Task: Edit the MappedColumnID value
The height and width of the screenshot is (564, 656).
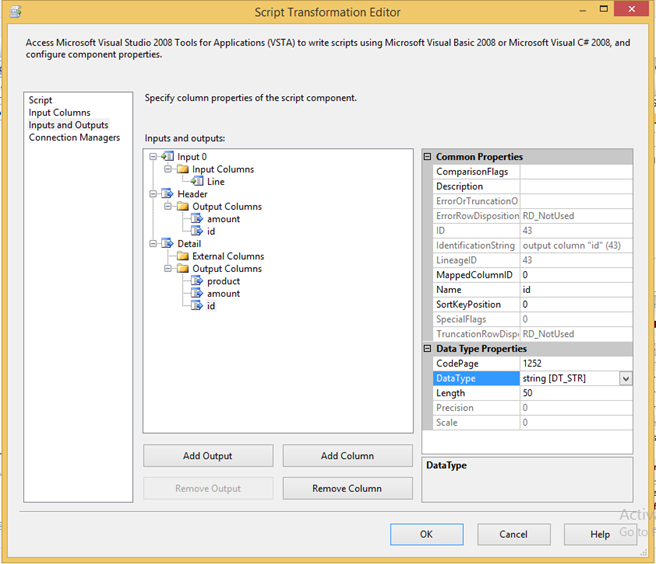Action: click(x=576, y=275)
